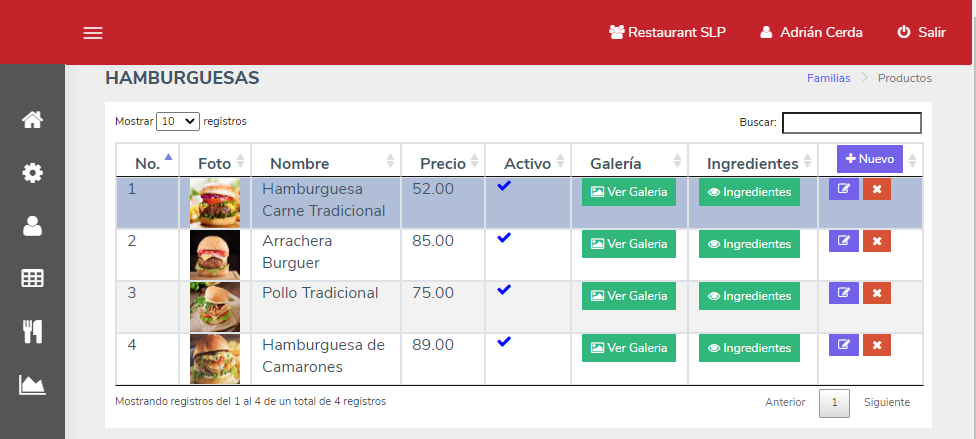Viewport: 976px width, 439px height.
Task: Open the users icon in sidebar
Action: point(32,225)
